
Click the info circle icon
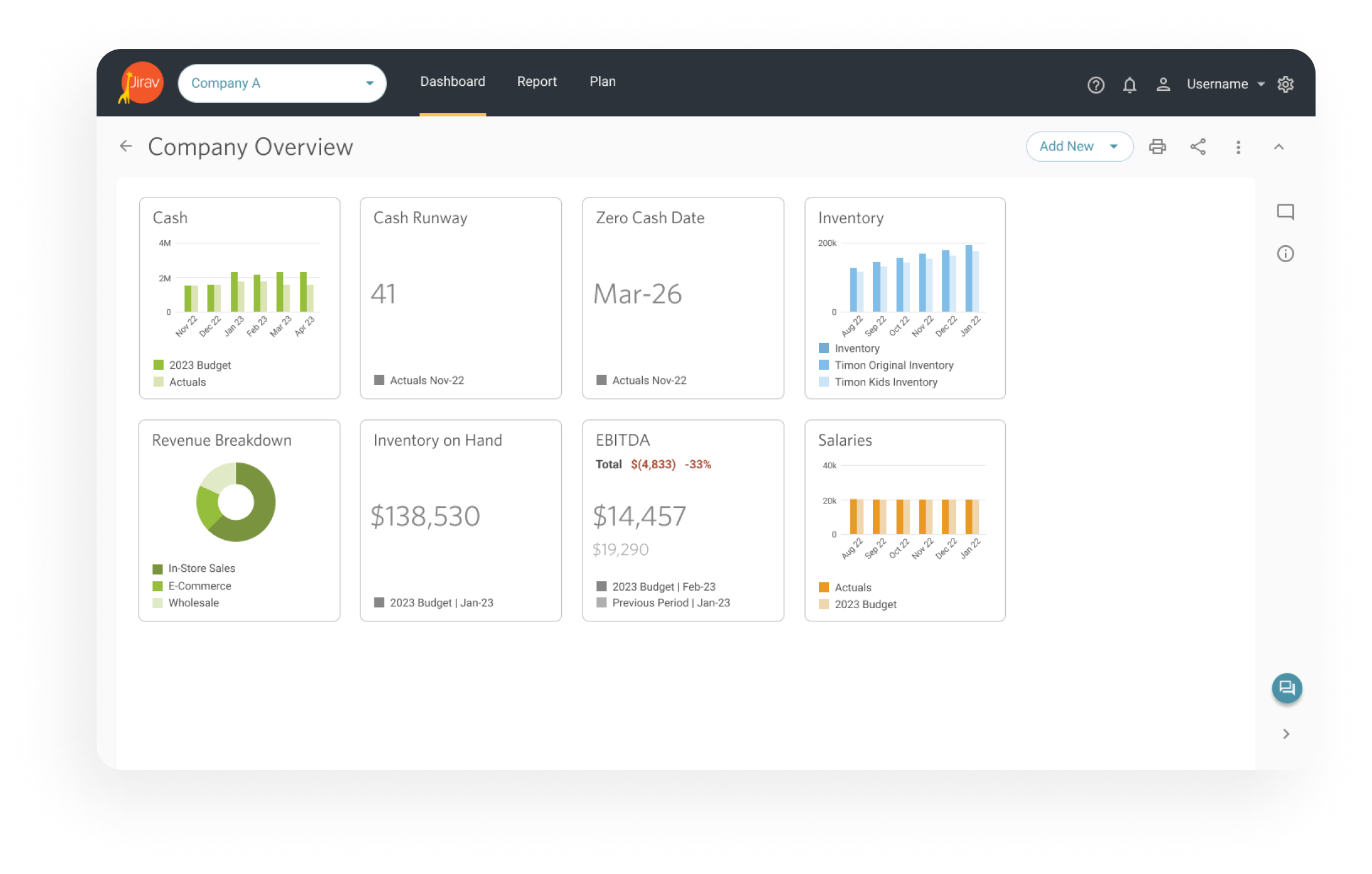click(x=1285, y=254)
